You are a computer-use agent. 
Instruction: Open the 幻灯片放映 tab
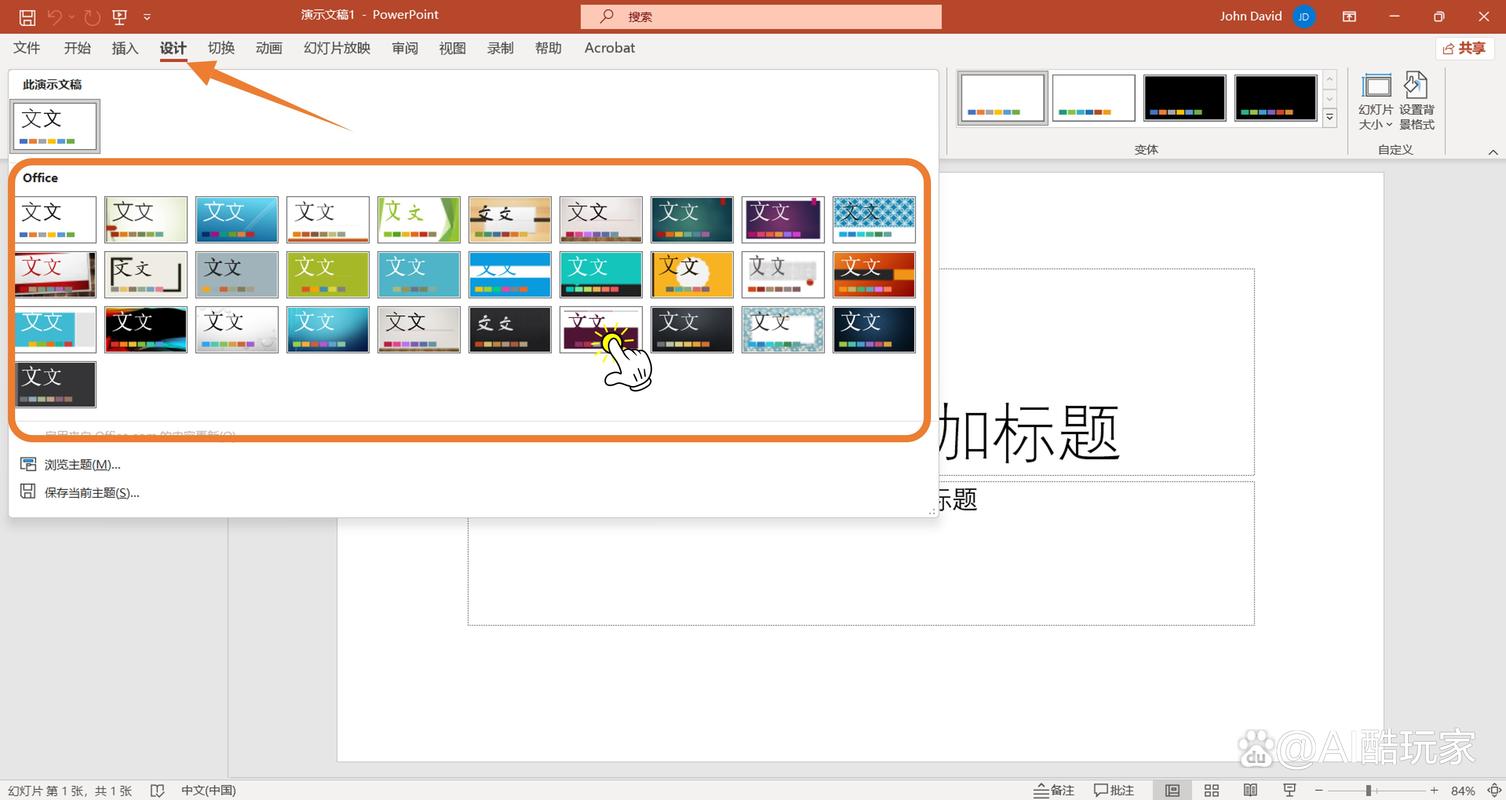tap(337, 48)
